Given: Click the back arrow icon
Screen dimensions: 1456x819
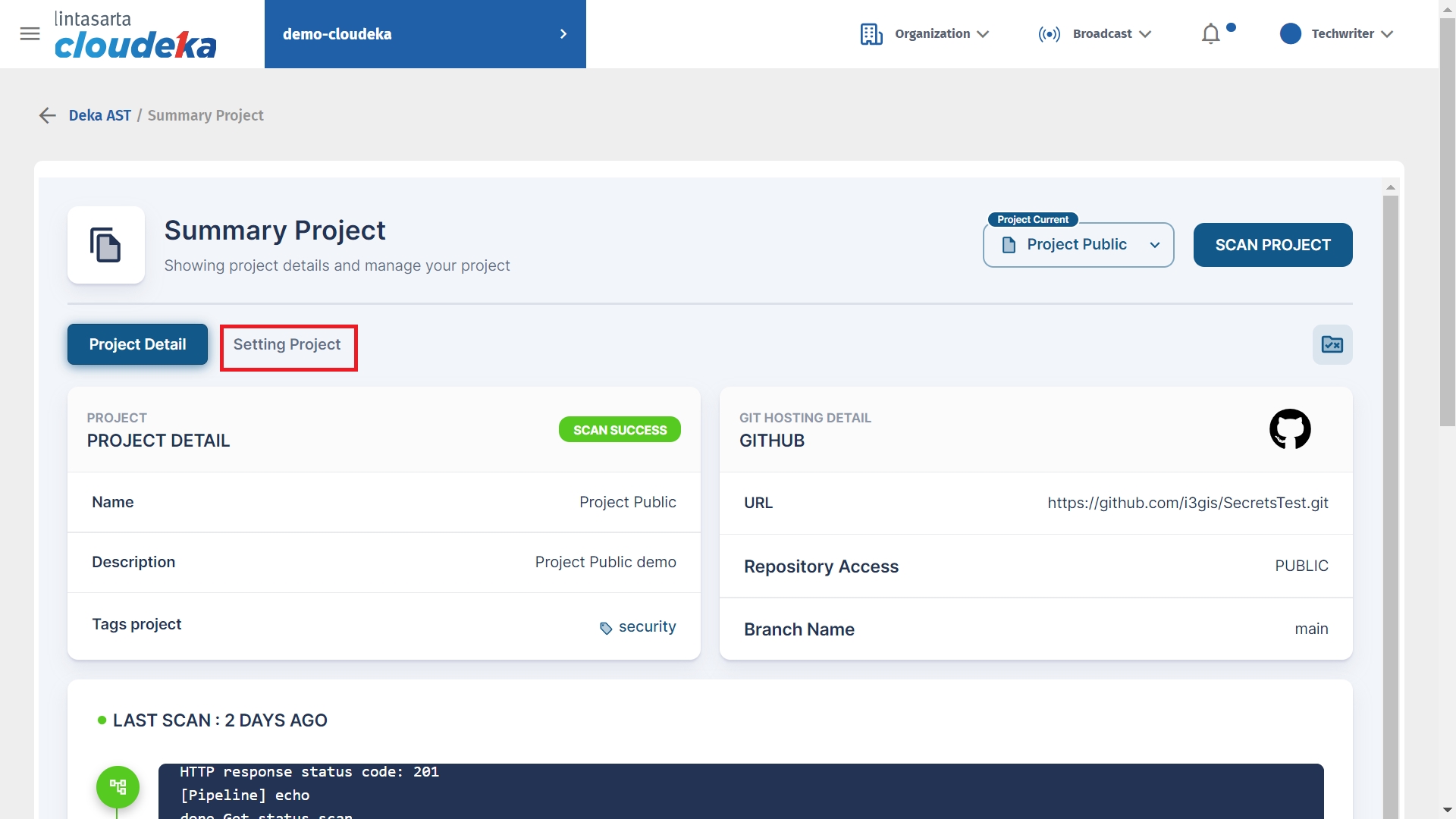Looking at the screenshot, I should (48, 115).
